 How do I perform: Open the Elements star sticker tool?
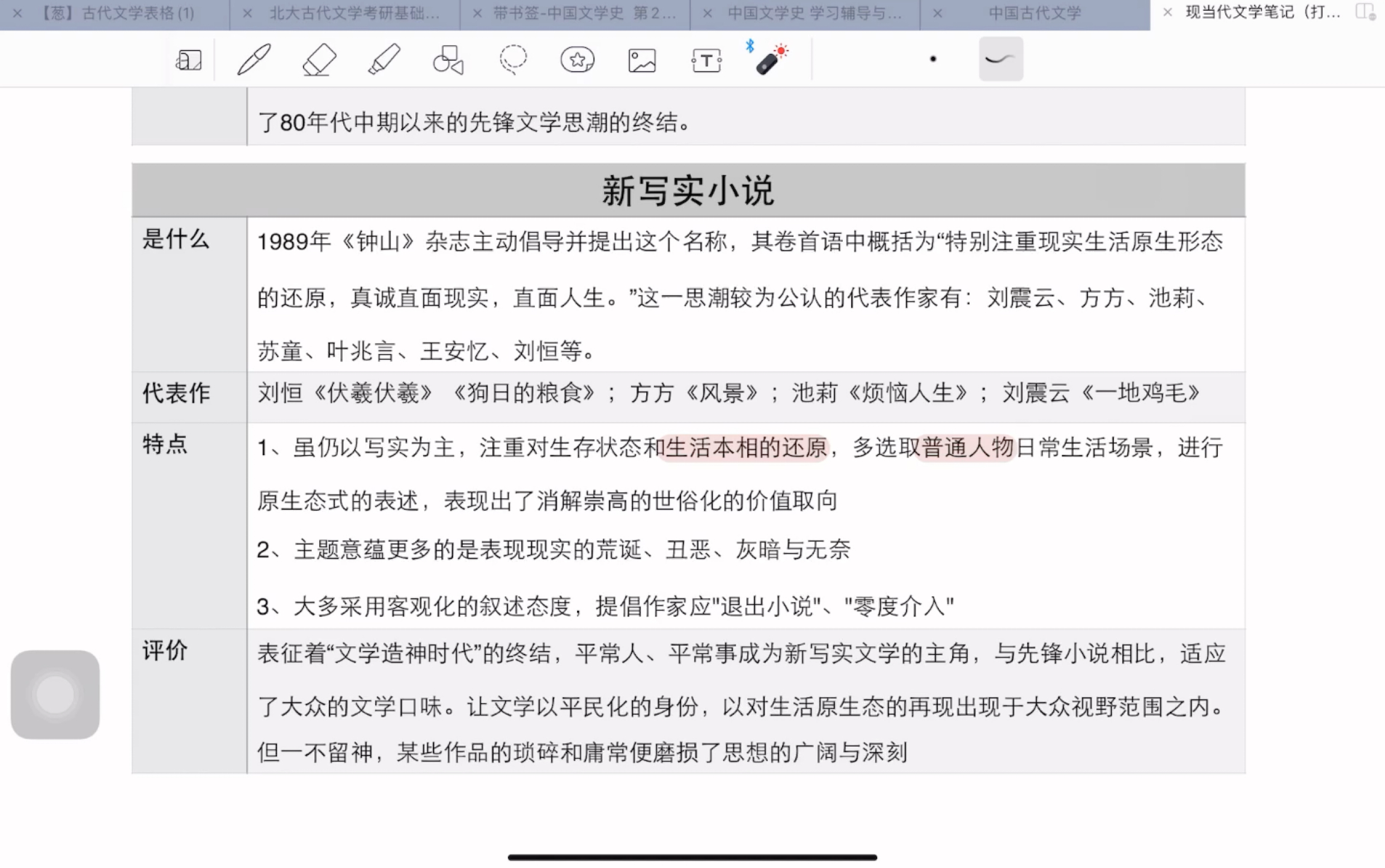click(577, 60)
